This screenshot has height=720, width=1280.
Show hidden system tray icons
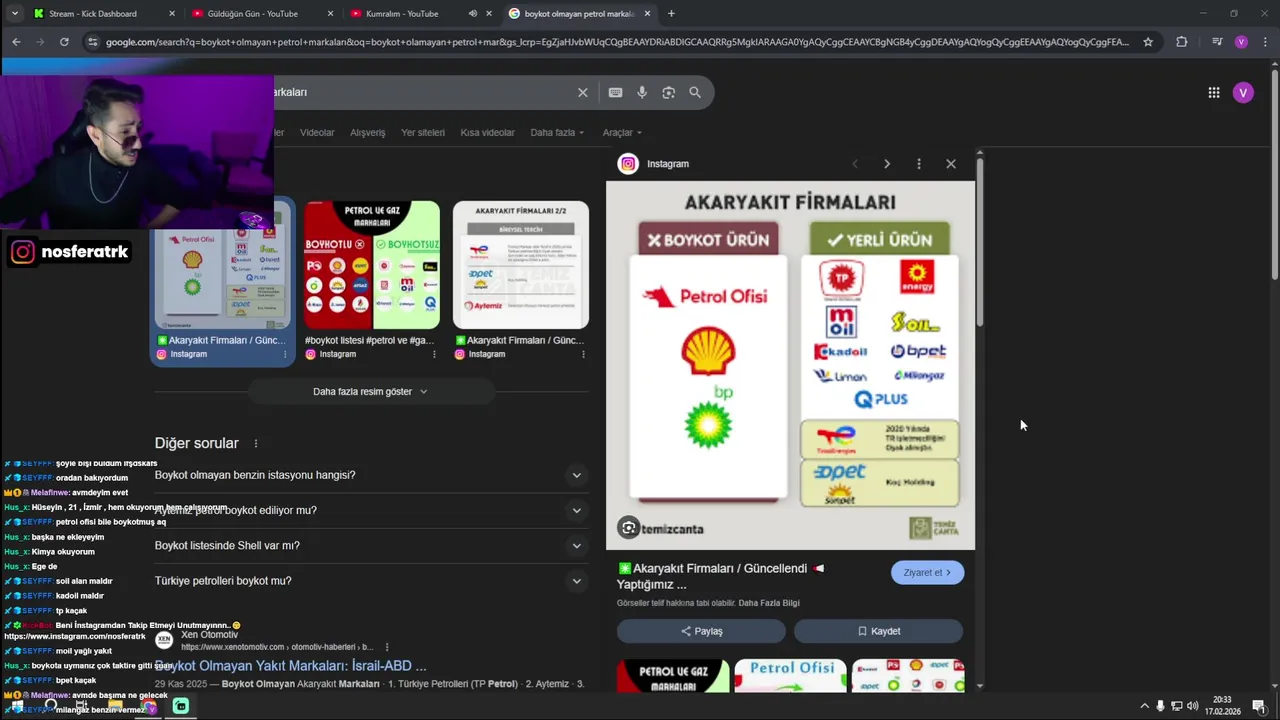coord(1144,706)
